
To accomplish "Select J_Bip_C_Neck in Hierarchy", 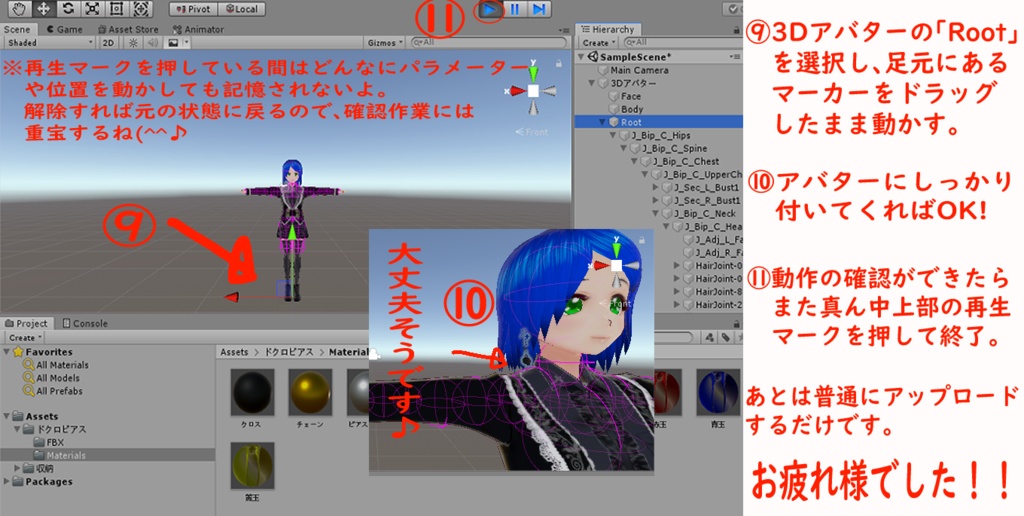I will [699, 214].
